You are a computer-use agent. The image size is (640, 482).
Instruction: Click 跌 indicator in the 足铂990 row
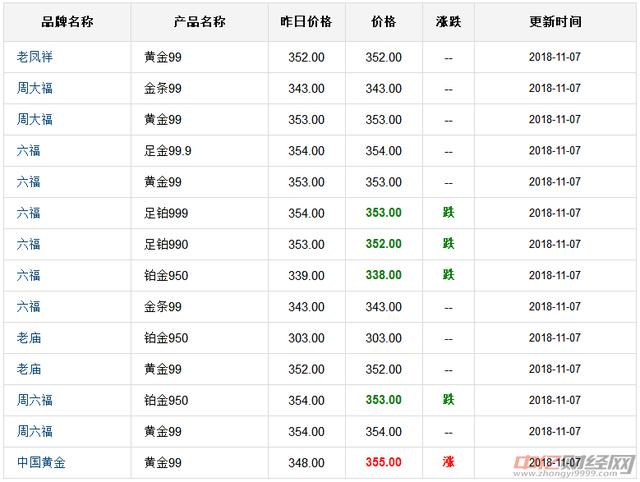pos(448,243)
